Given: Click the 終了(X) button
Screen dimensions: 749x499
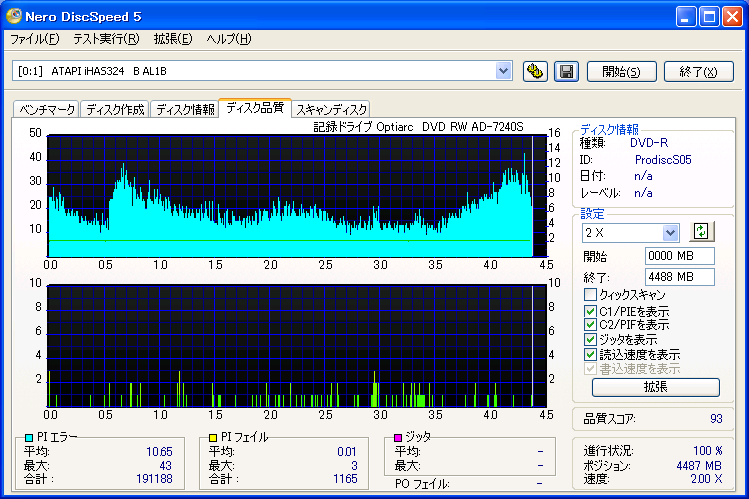Looking at the screenshot, I should (698, 72).
